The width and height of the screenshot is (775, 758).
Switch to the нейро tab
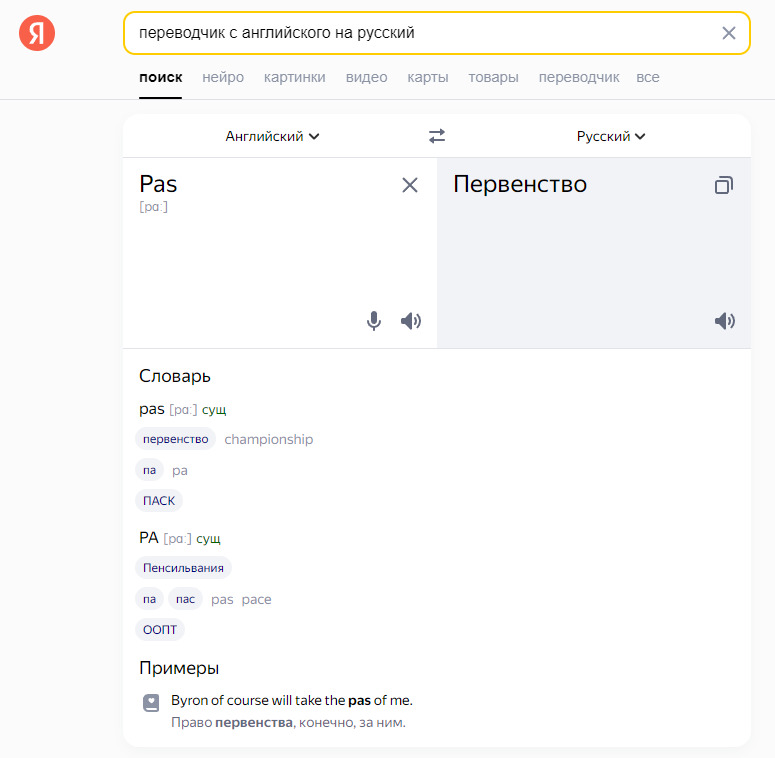pos(223,77)
